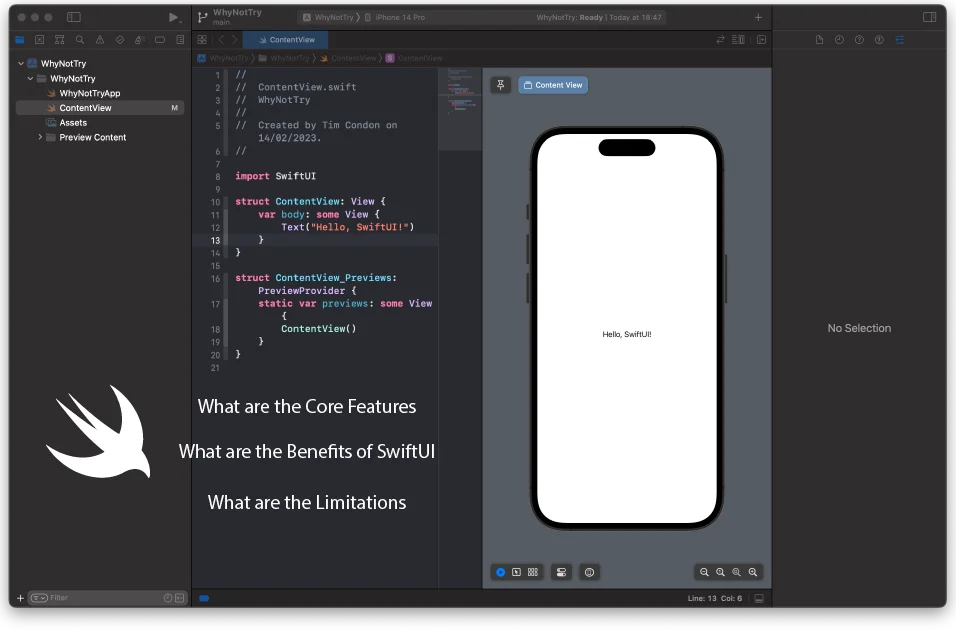The image size is (956, 630).
Task: Open the Find navigator with the magnifying glass
Action: pos(80,39)
